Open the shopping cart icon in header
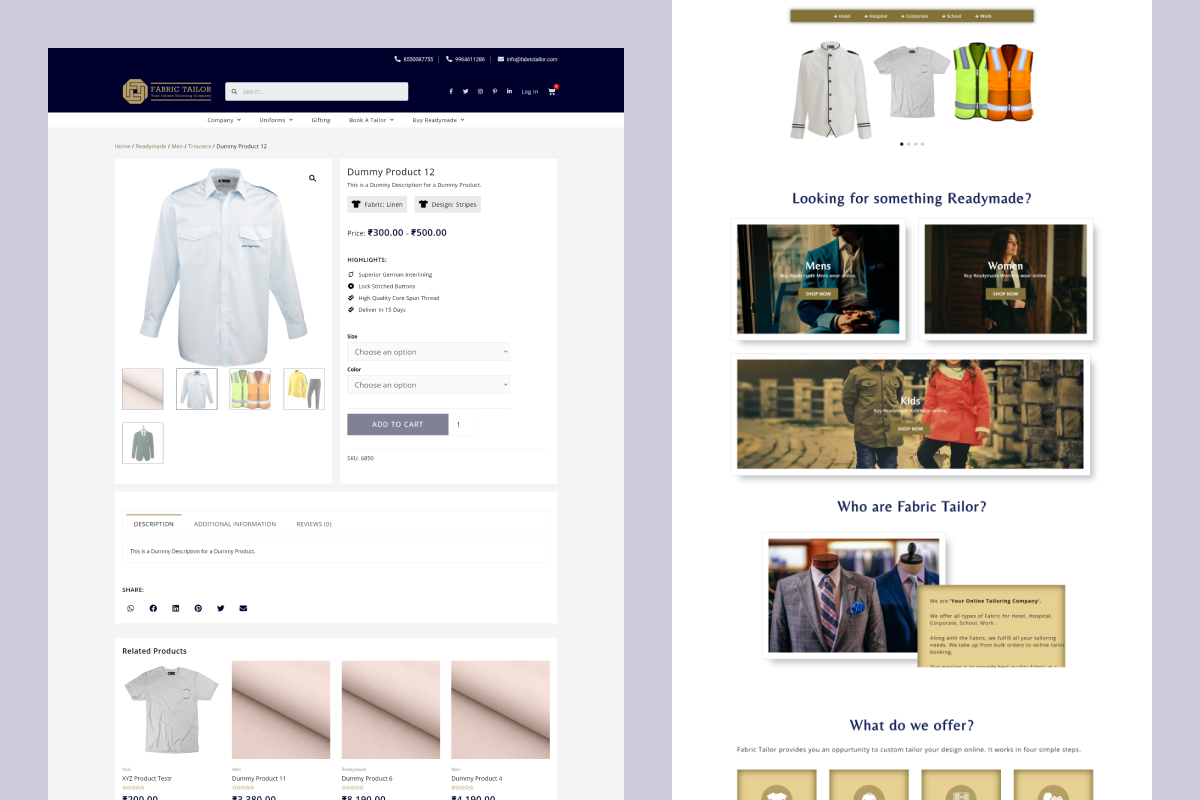This screenshot has width=1200, height=800. [x=551, y=91]
